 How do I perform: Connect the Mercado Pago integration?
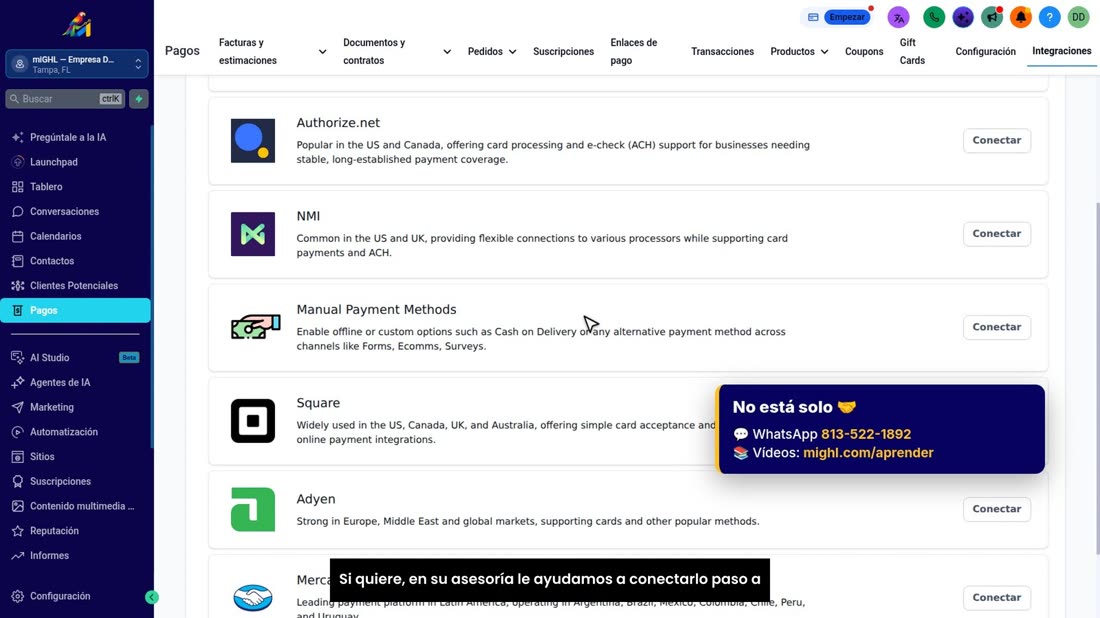point(996,598)
